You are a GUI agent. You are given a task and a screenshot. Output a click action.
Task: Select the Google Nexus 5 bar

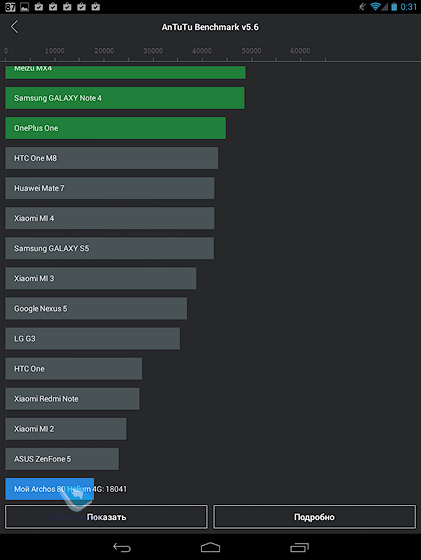coord(96,308)
